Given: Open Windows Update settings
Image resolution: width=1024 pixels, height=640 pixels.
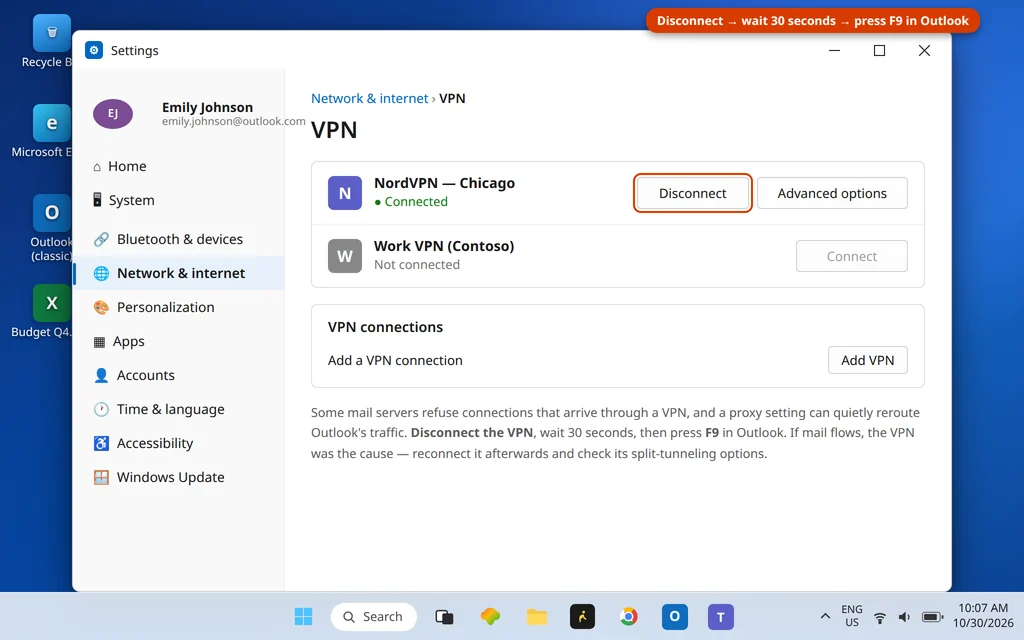Looking at the screenshot, I should pos(180,477).
